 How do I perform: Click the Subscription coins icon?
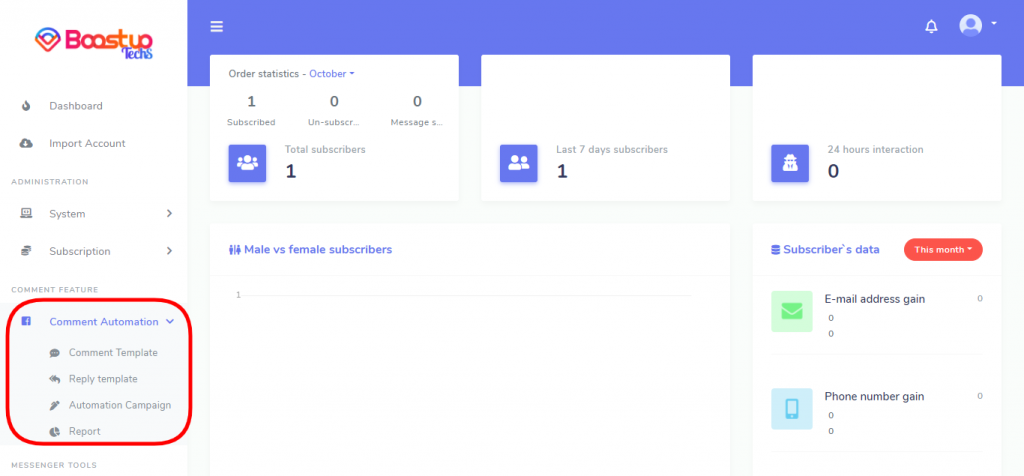tap(26, 251)
